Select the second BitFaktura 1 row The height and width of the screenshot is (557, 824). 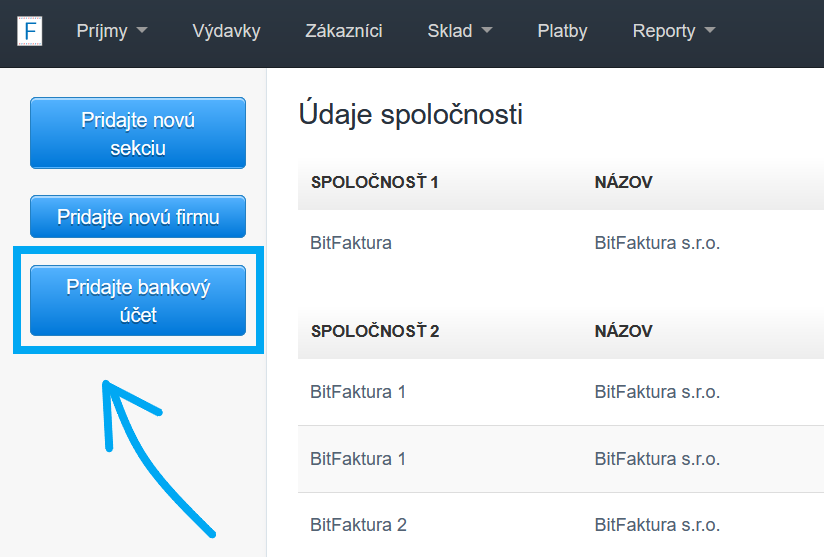358,459
